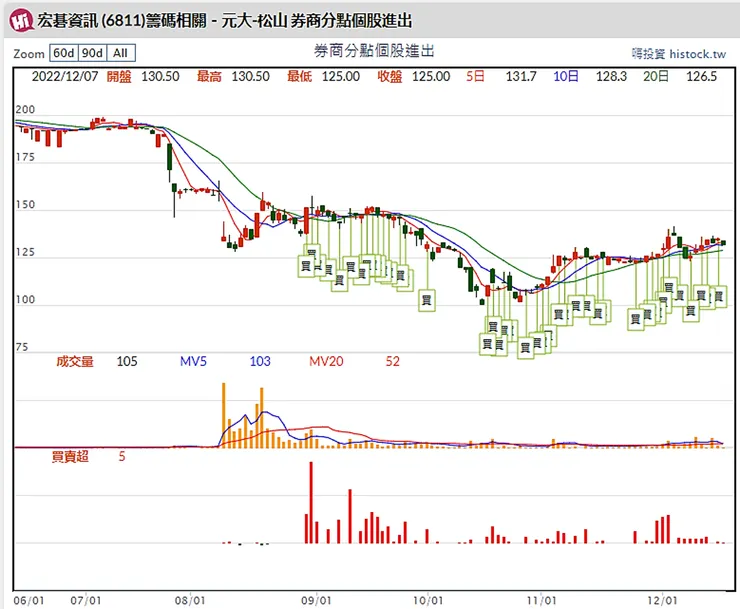
Task: Select the 09/01 date axis label
Action: coord(316,601)
